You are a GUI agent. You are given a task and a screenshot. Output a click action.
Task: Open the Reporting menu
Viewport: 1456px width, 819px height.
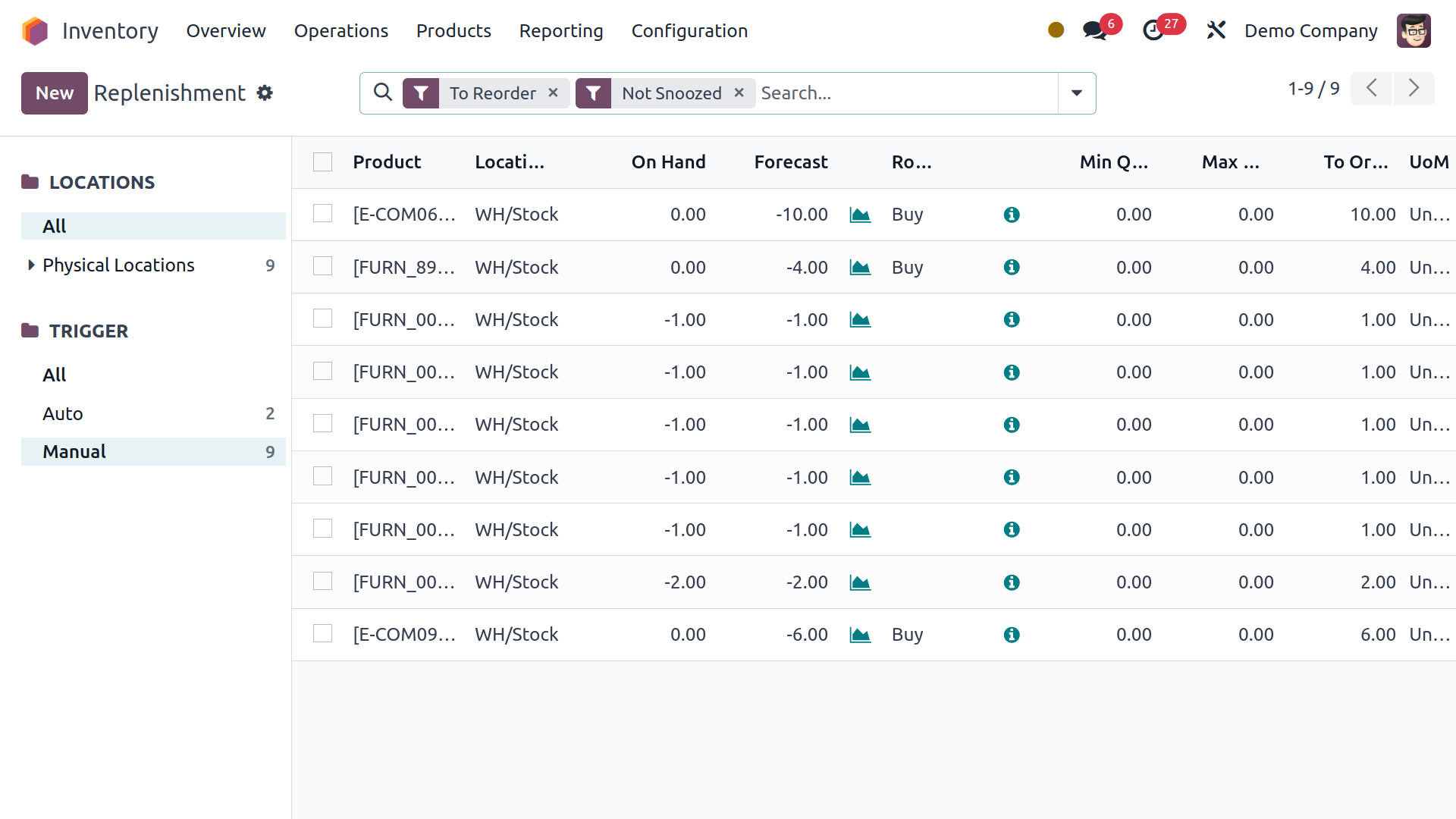(561, 31)
